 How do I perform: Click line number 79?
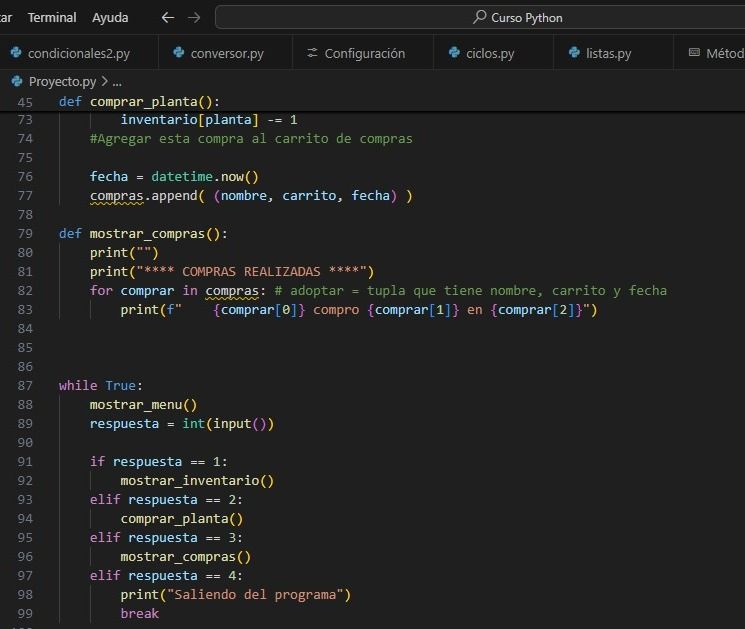pos(25,234)
